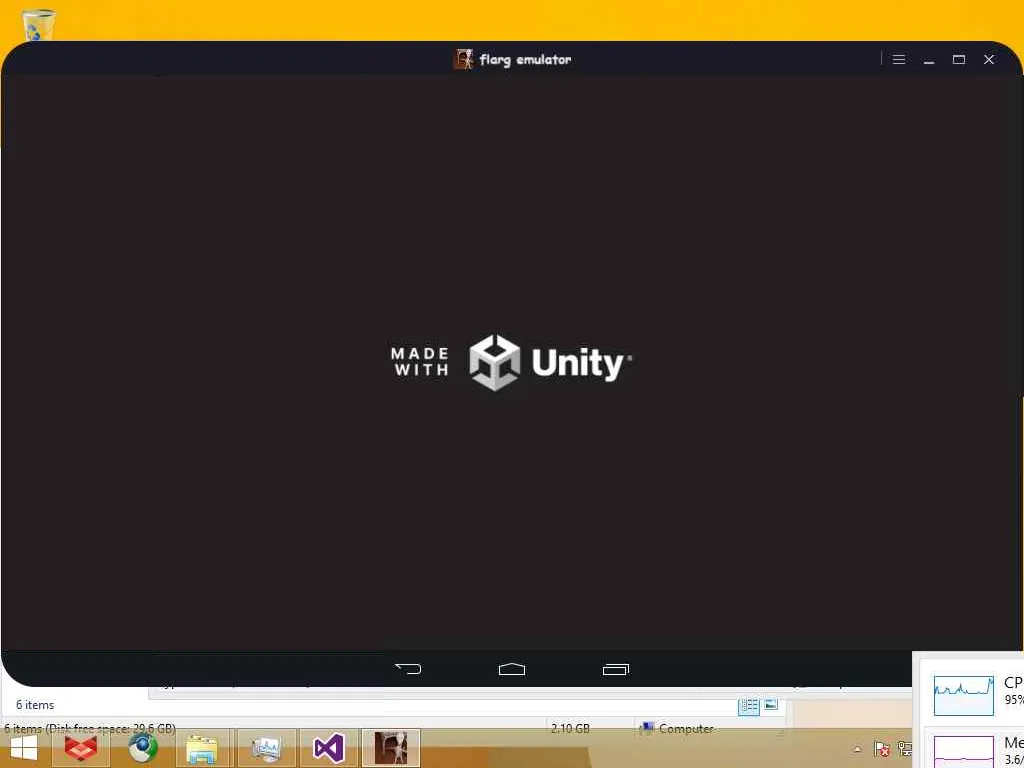Open the Task Manager taskbar icon
This screenshot has width=1024, height=768.
coord(266,748)
